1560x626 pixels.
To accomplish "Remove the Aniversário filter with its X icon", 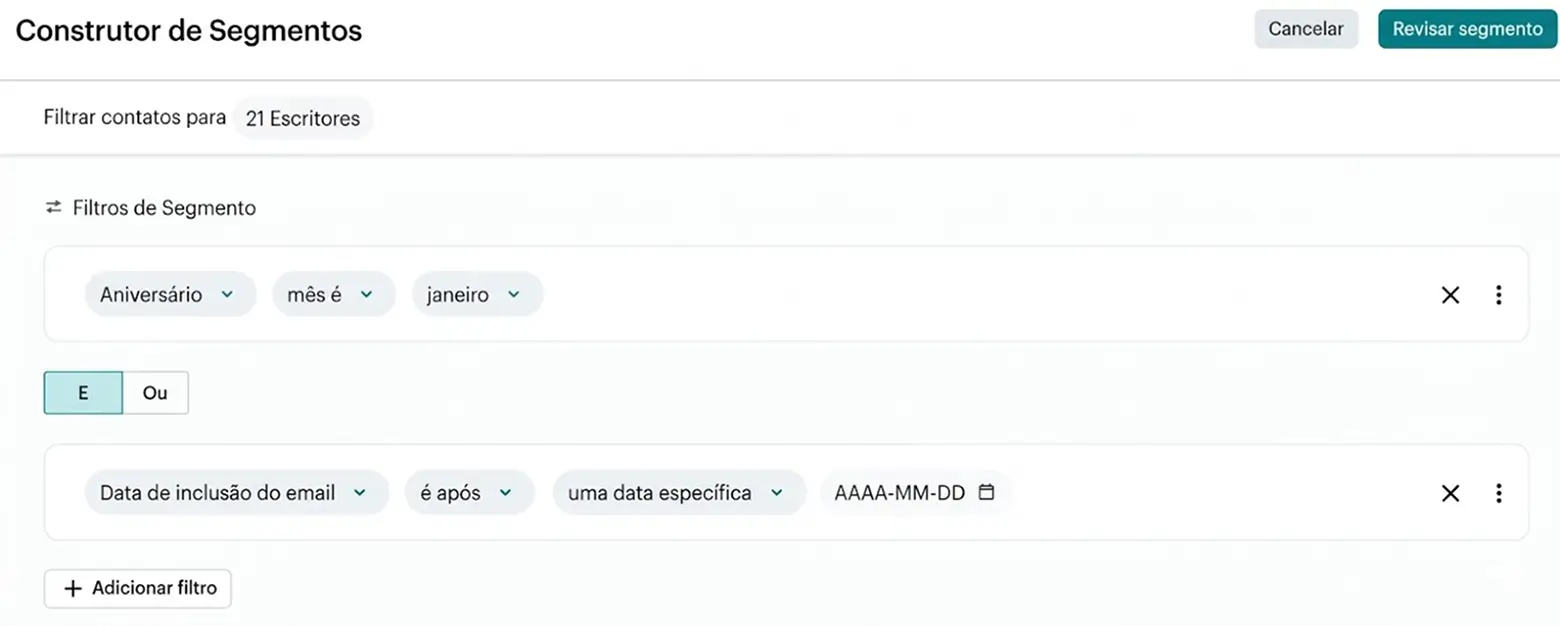I will pyautogui.click(x=1451, y=295).
